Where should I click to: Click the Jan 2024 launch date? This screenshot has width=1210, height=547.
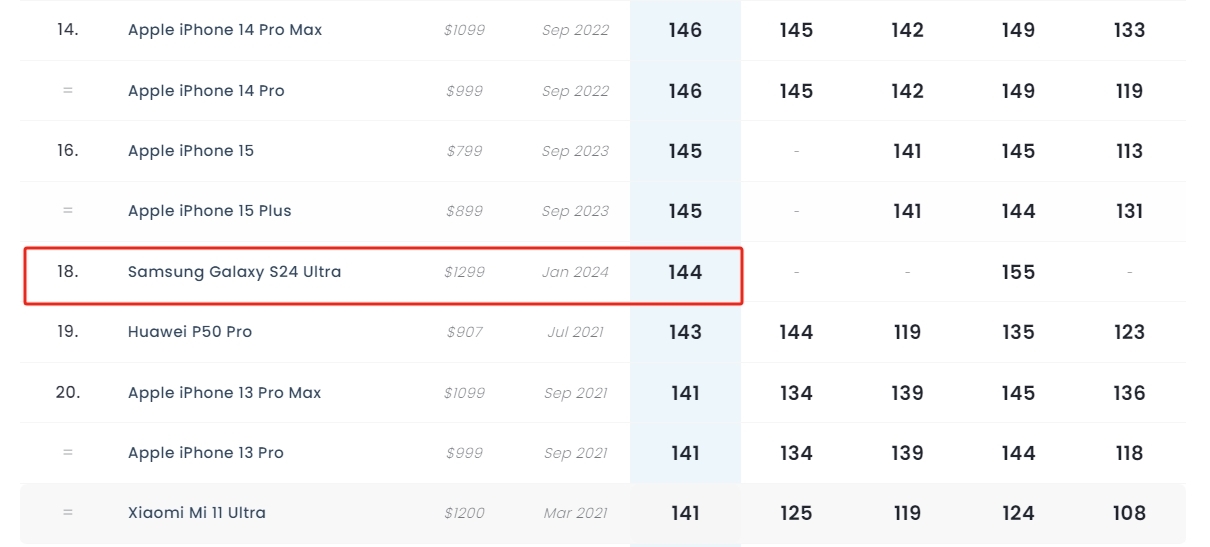click(x=575, y=272)
